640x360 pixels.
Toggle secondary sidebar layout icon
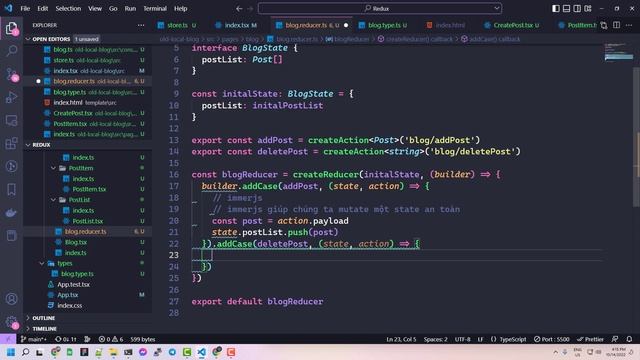pyautogui.click(x=577, y=8)
